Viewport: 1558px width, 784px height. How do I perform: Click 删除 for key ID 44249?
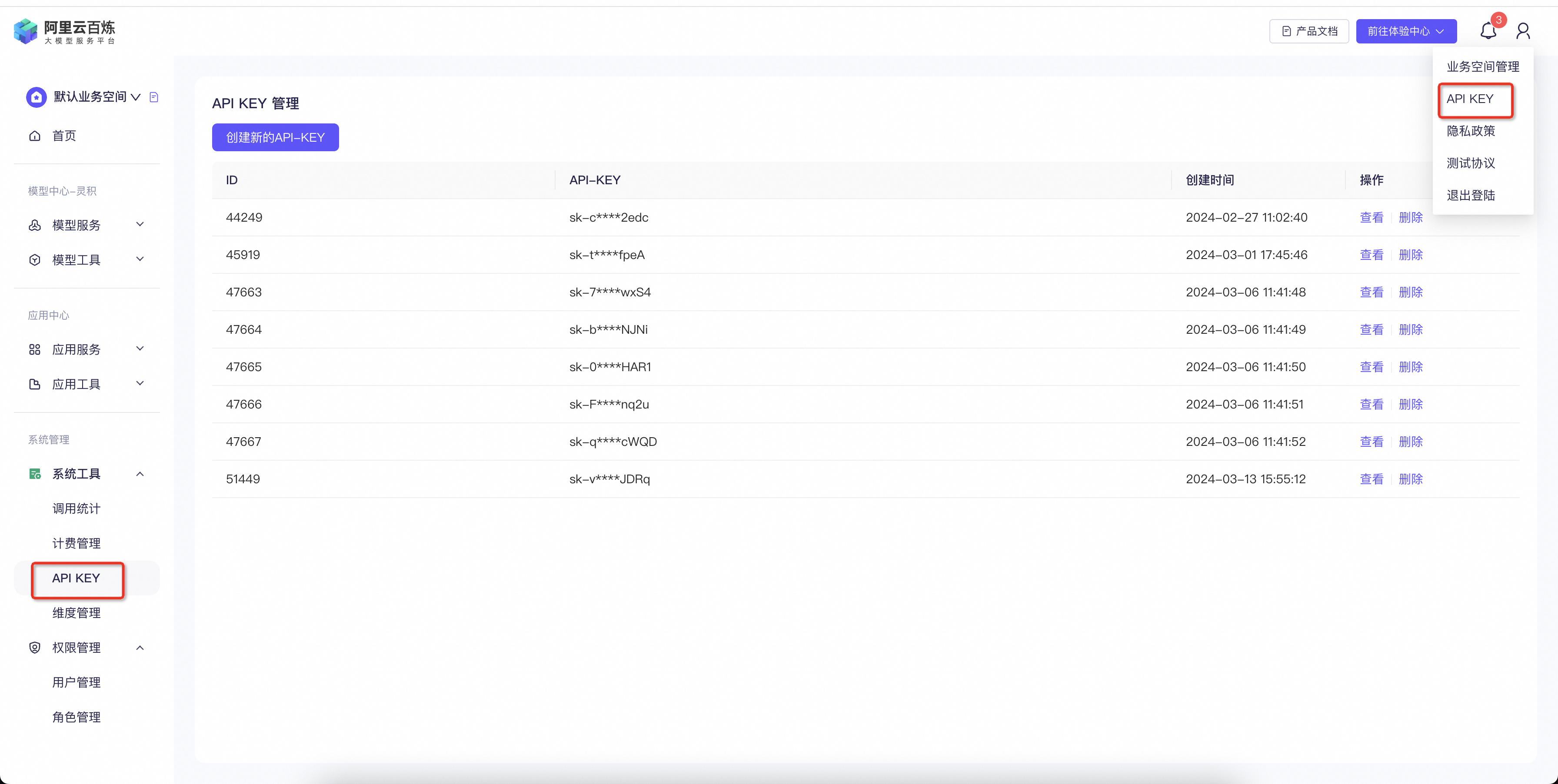point(1411,217)
